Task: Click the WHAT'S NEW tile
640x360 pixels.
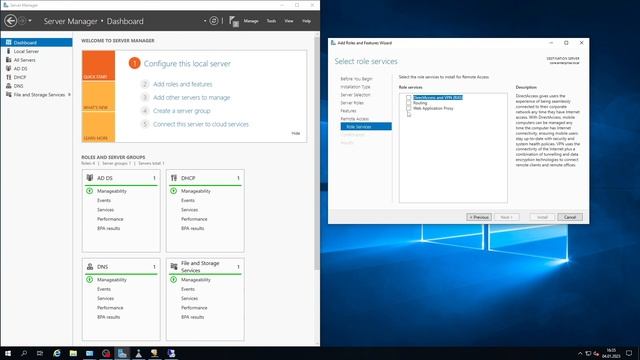Action: pyautogui.click(x=98, y=96)
